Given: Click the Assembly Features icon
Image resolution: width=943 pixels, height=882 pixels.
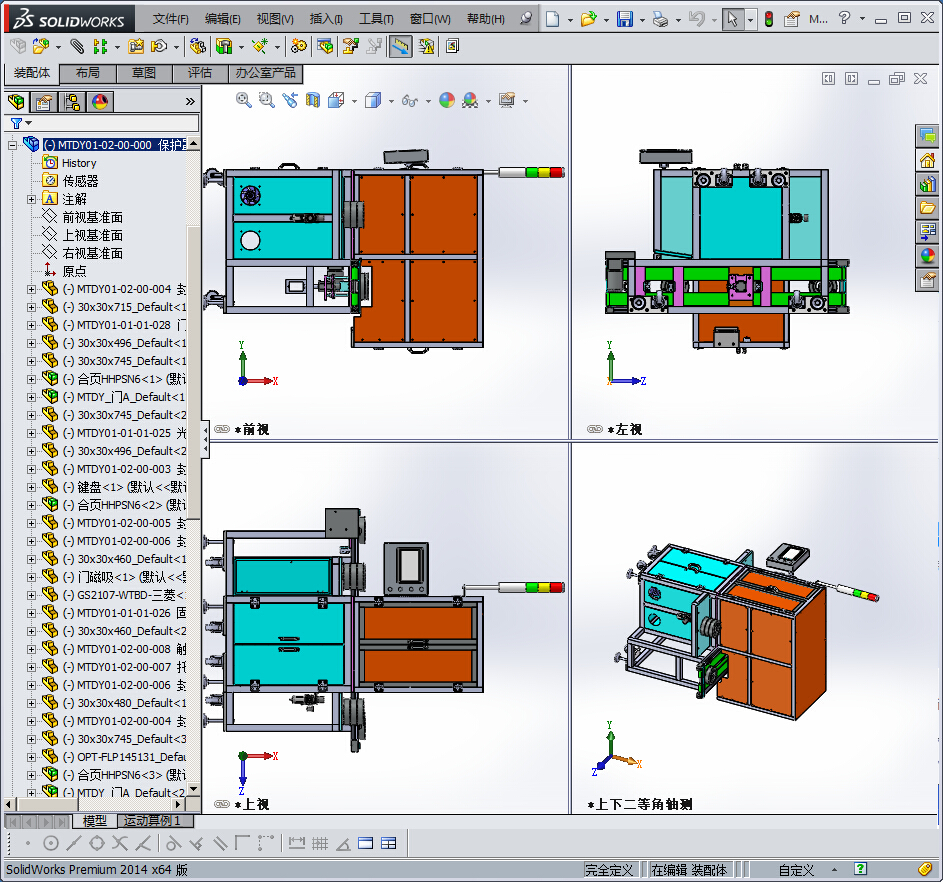Looking at the screenshot, I should tap(224, 46).
